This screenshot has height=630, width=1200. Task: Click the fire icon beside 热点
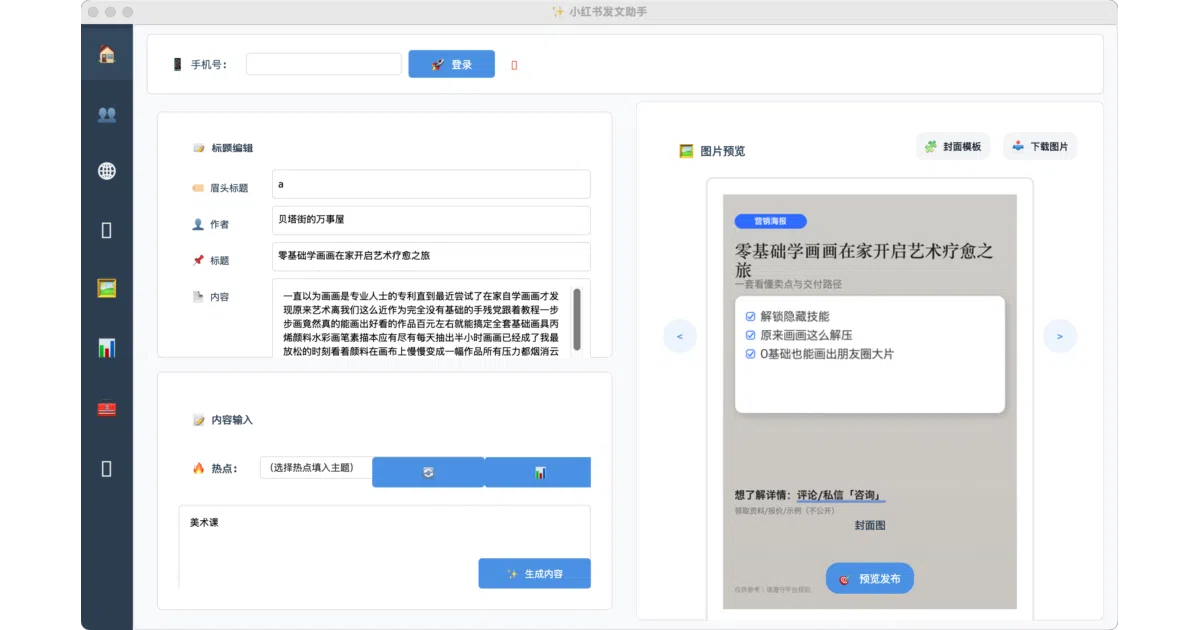(x=198, y=468)
